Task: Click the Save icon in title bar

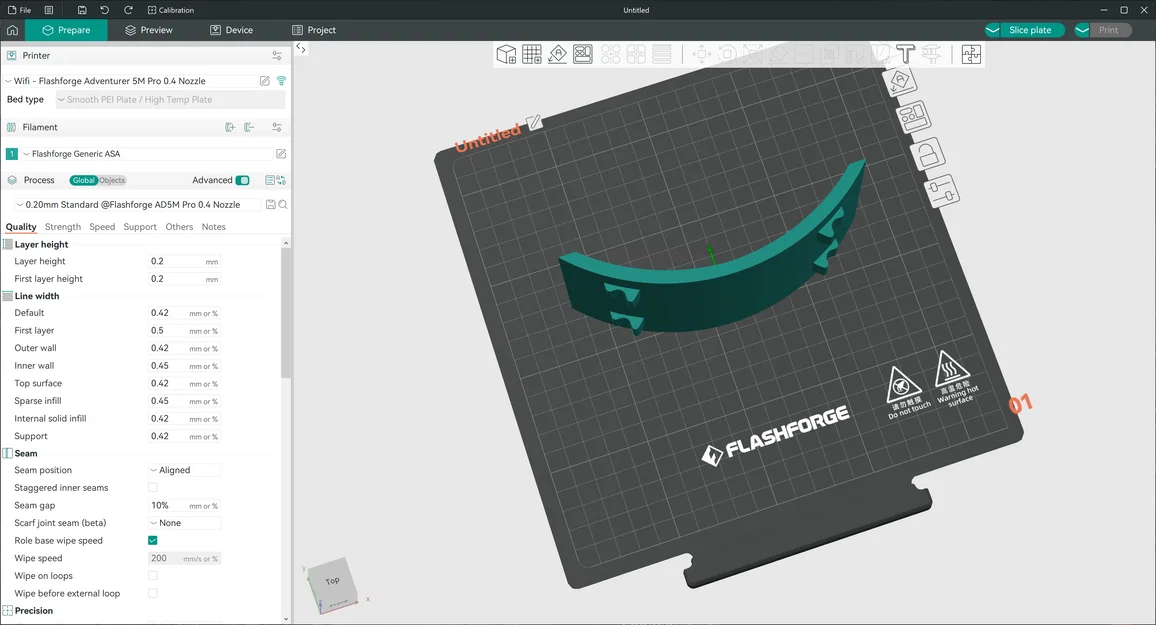Action: 82,10
